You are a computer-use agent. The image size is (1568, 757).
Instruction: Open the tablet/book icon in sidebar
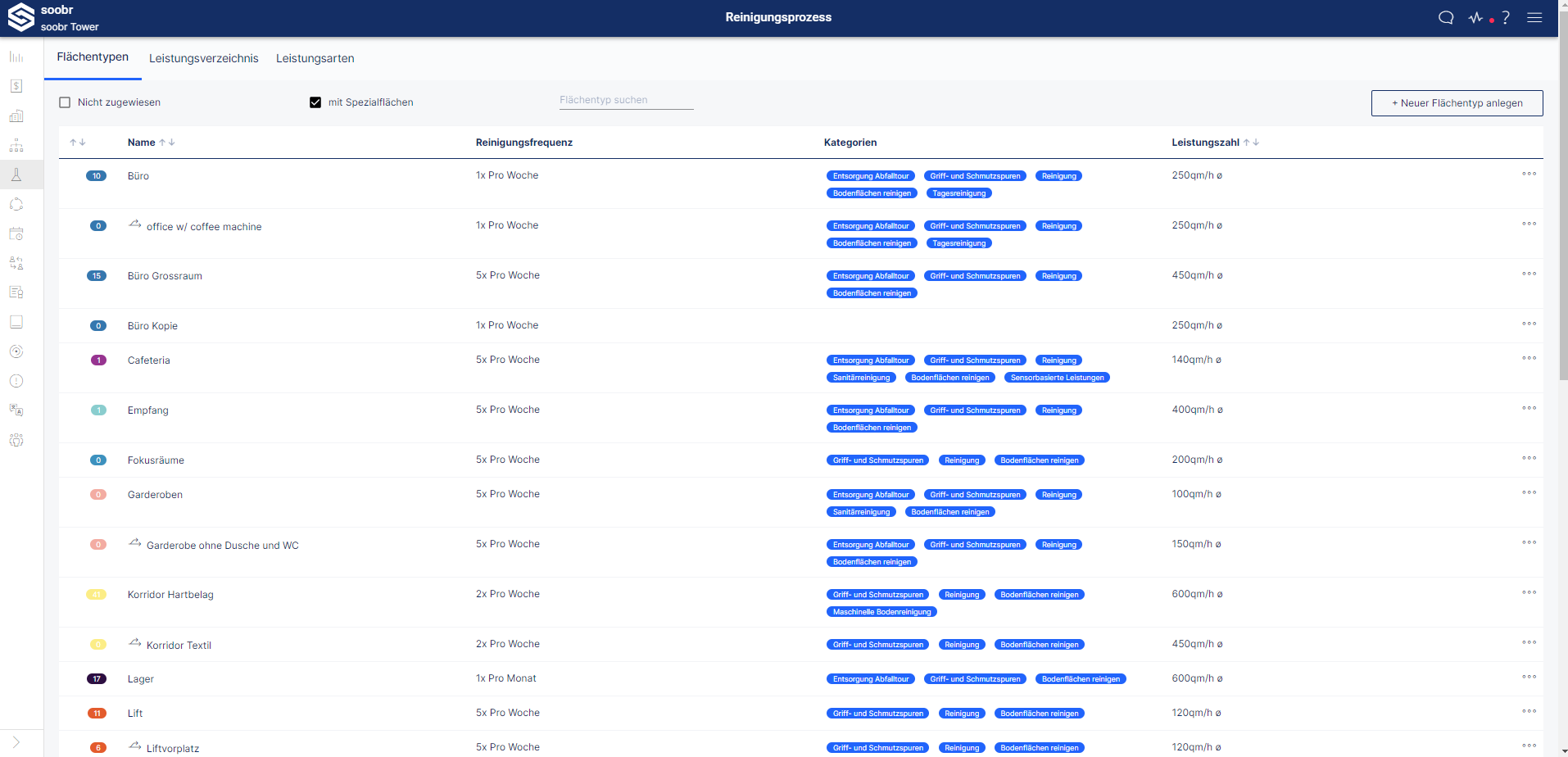(16, 322)
